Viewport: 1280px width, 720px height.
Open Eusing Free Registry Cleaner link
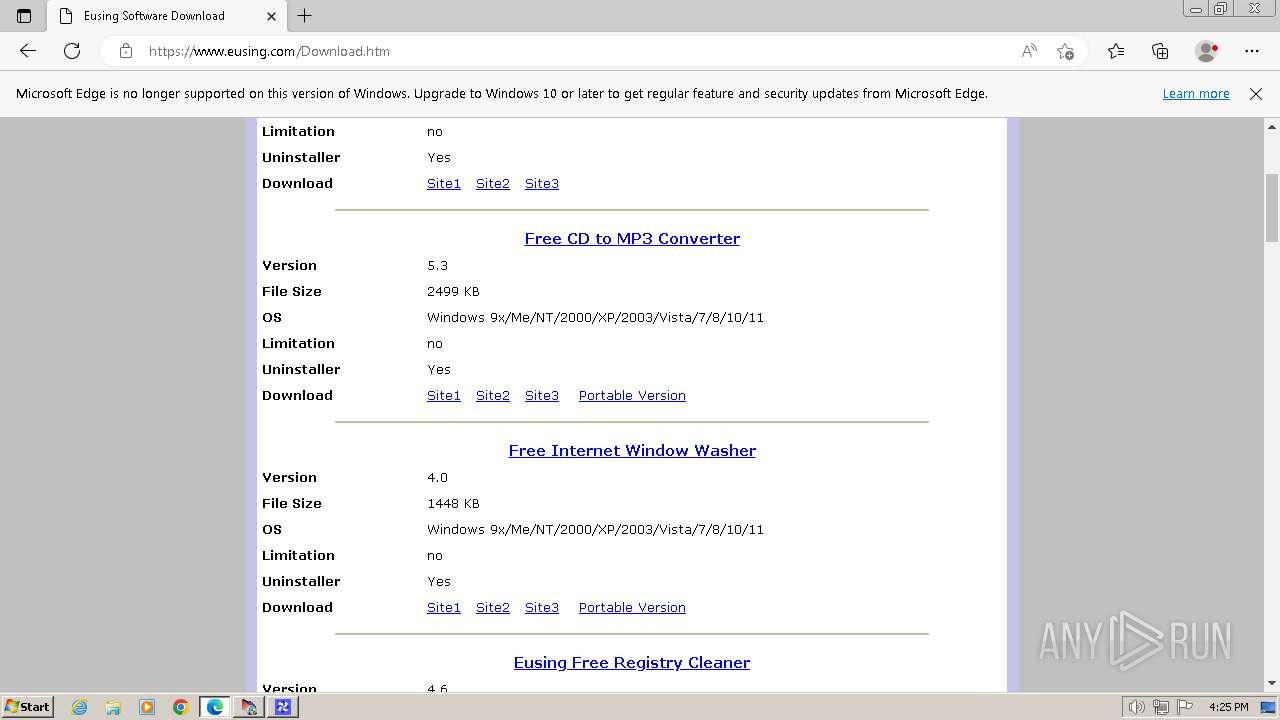tap(632, 662)
